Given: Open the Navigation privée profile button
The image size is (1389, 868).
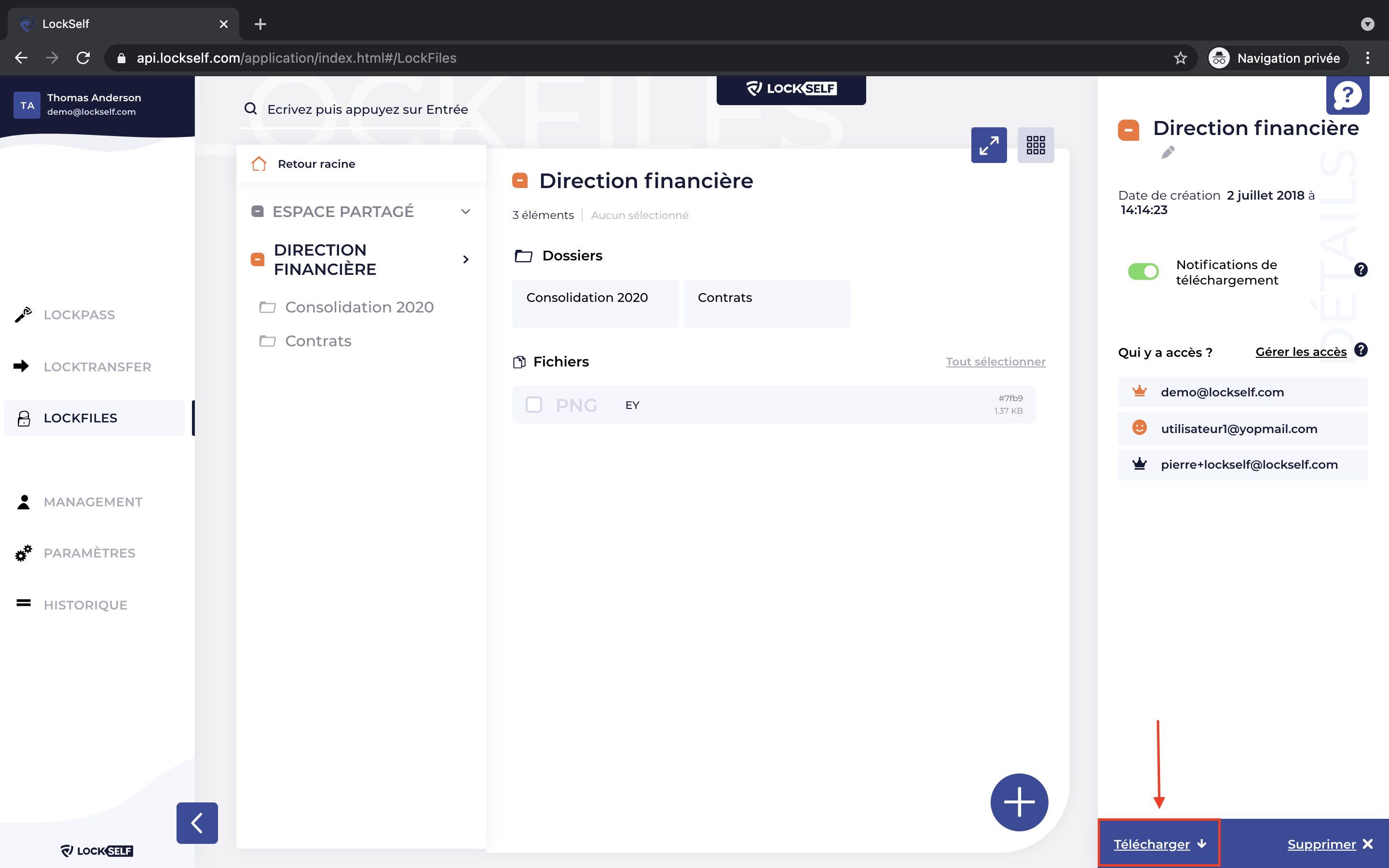Looking at the screenshot, I should pyautogui.click(x=1277, y=58).
